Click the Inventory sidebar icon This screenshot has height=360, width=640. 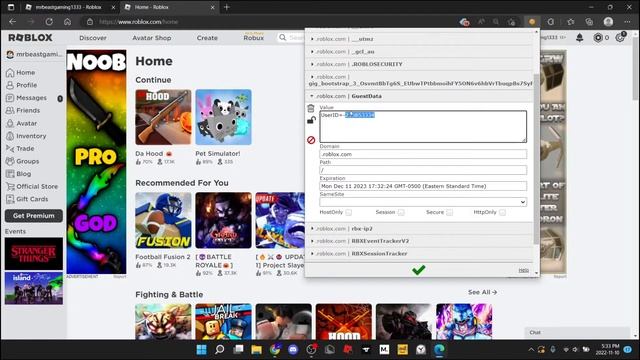(10, 136)
